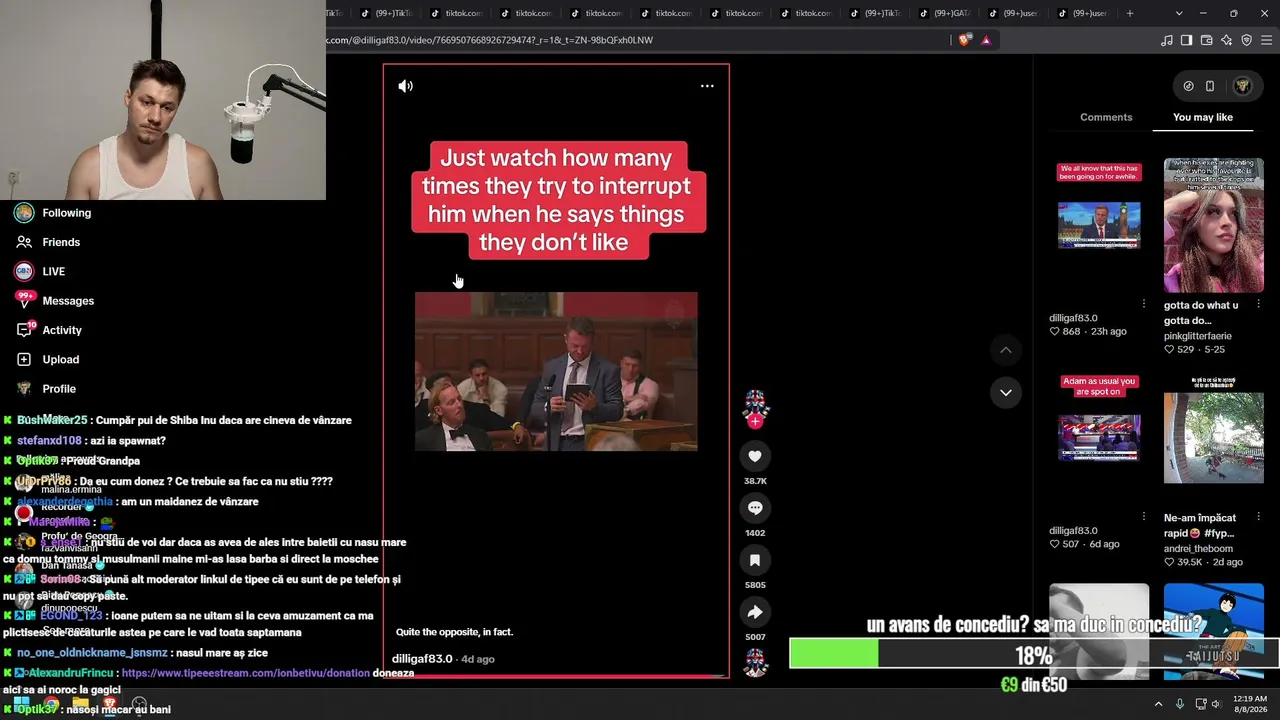This screenshot has height=720, width=1280.
Task: Seek along the video progress bar
Action: (556, 676)
